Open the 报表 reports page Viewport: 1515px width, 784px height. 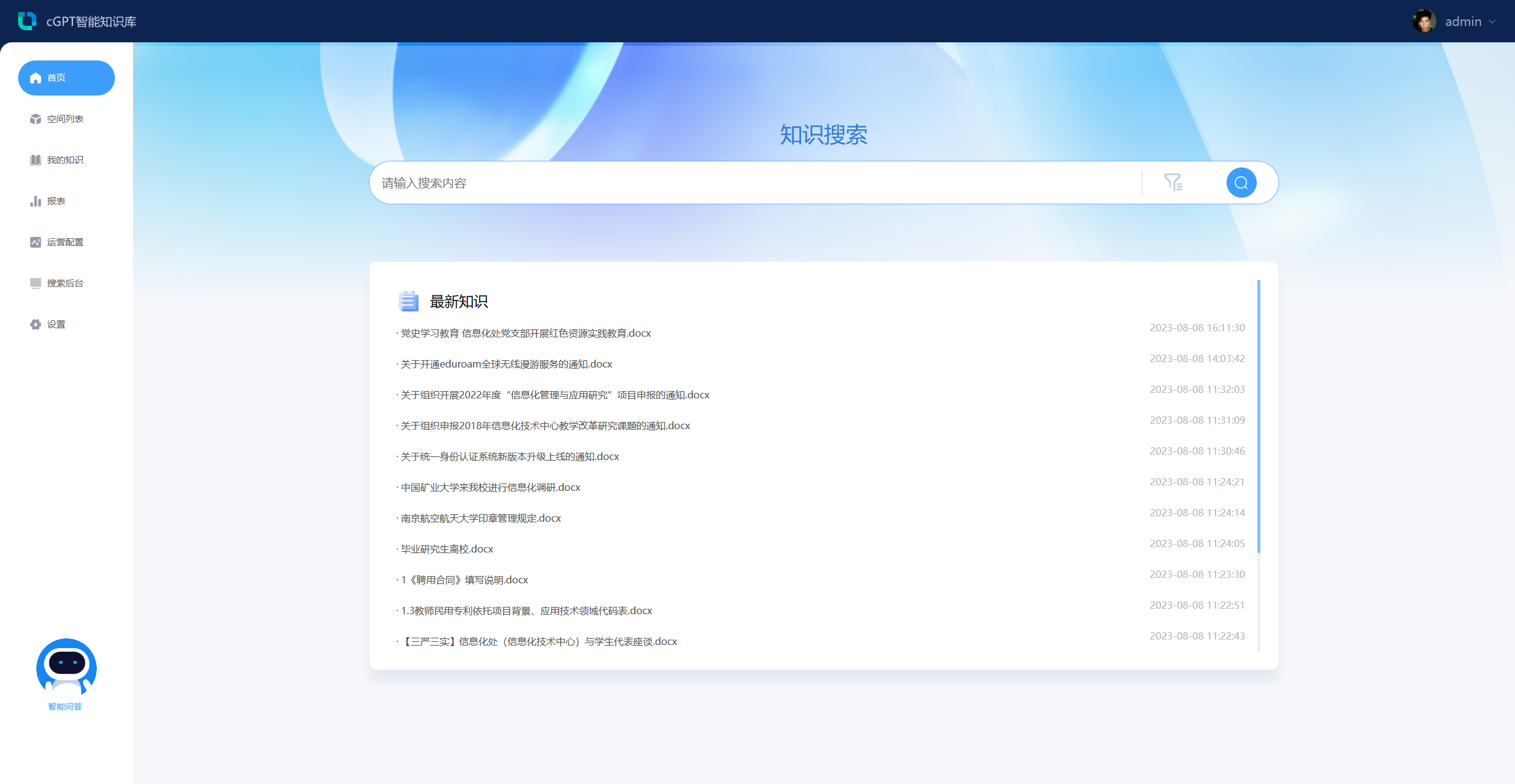pyautogui.click(x=56, y=201)
